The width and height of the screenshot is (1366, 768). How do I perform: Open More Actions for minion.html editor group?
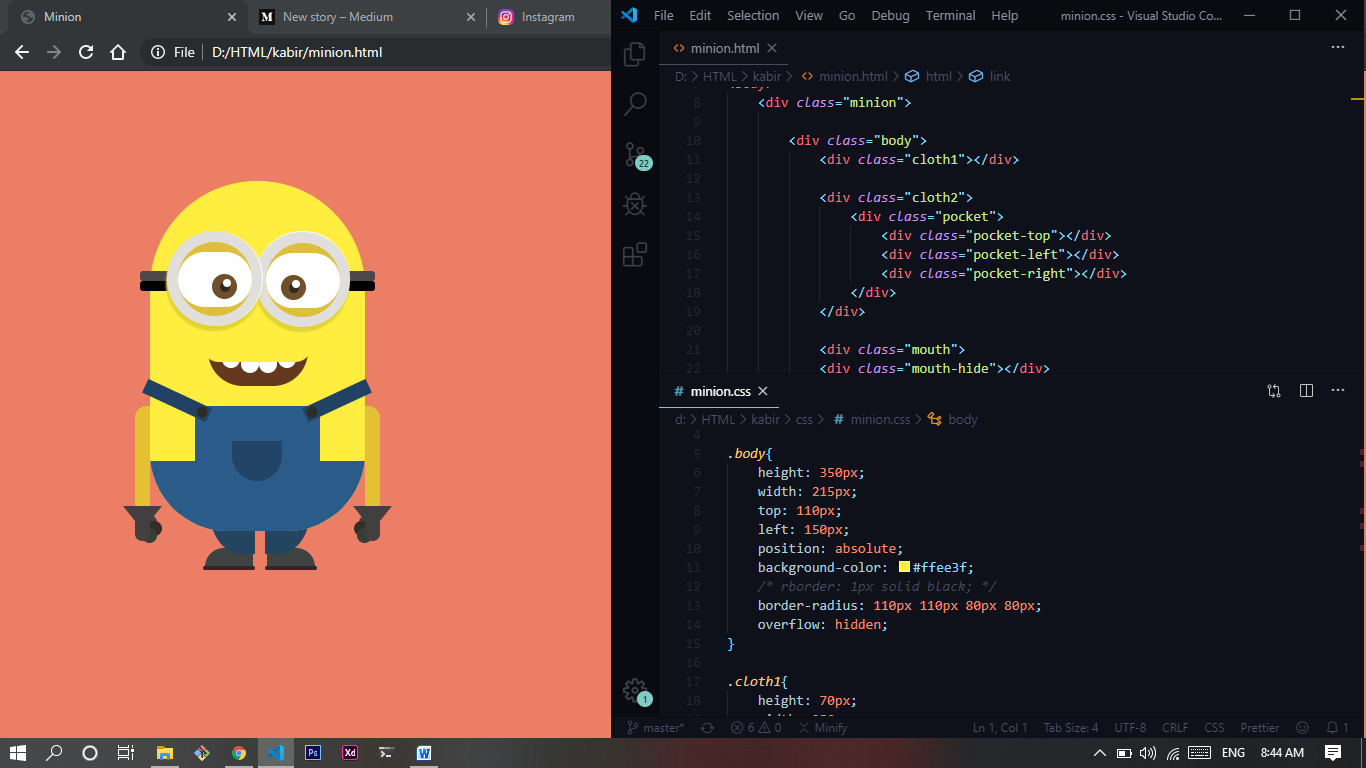pos(1338,47)
